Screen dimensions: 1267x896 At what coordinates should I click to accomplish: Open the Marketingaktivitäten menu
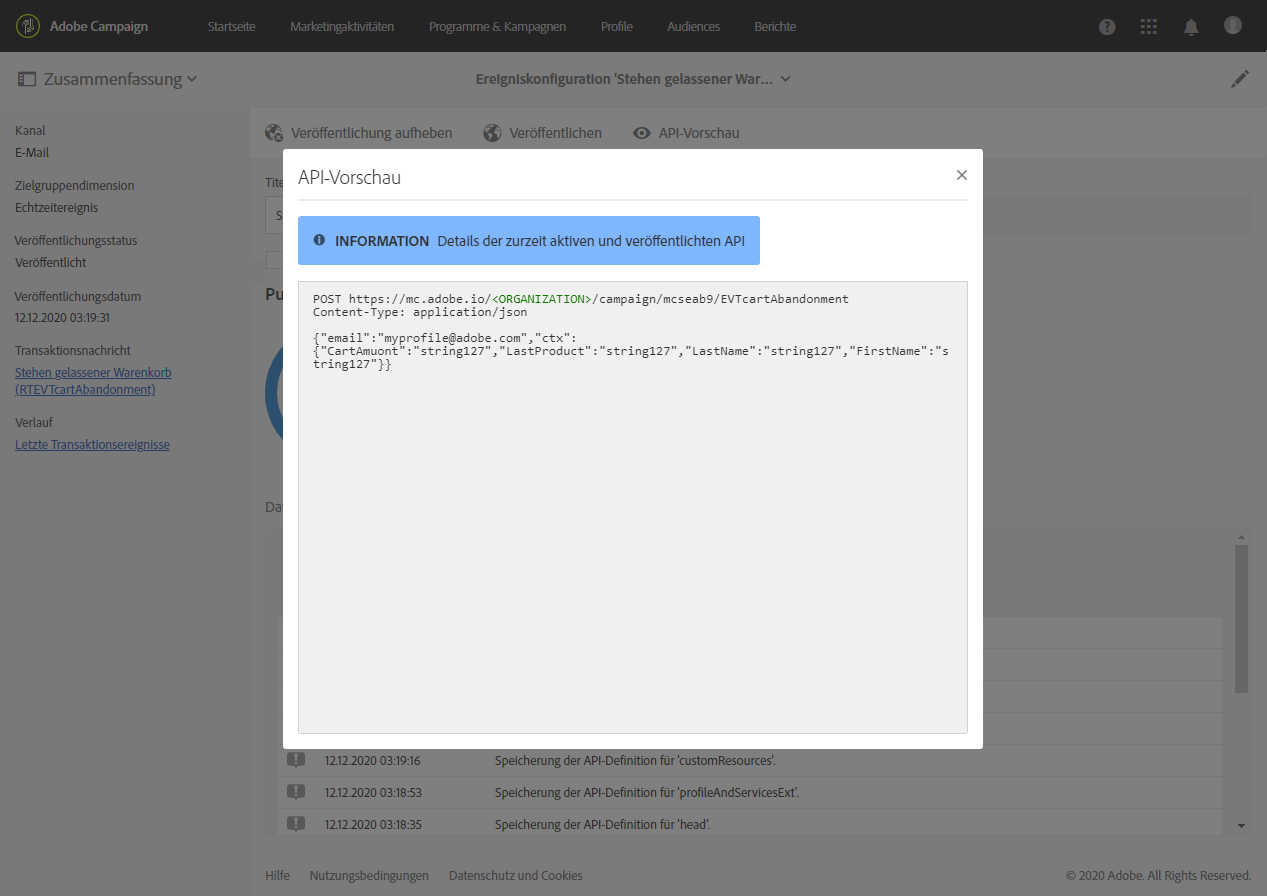[342, 27]
